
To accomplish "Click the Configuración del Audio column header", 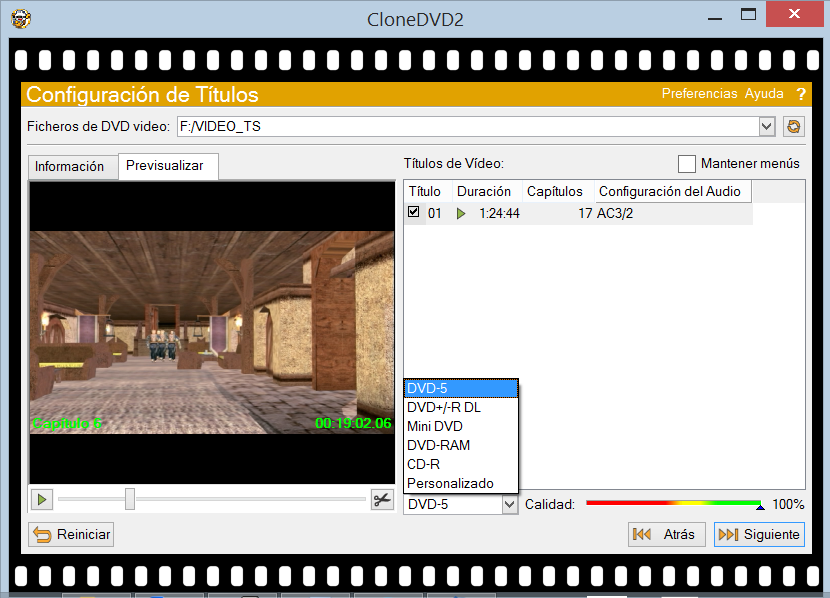I will click(x=672, y=192).
